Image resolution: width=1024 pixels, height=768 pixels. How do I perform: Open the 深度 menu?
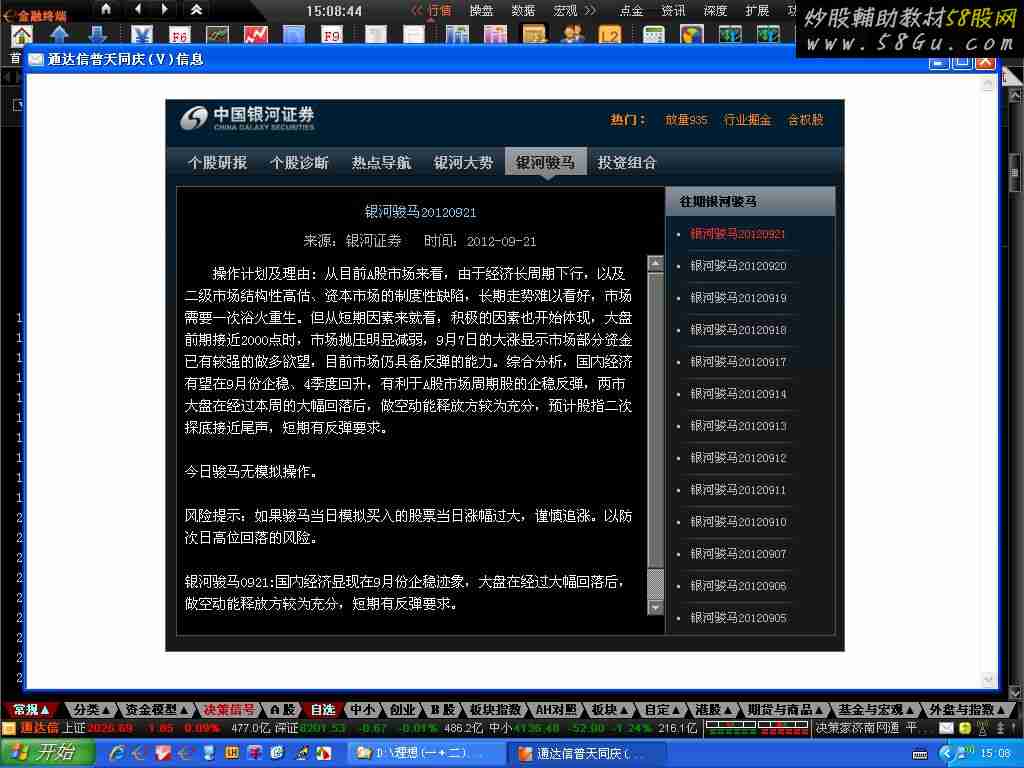[715, 10]
